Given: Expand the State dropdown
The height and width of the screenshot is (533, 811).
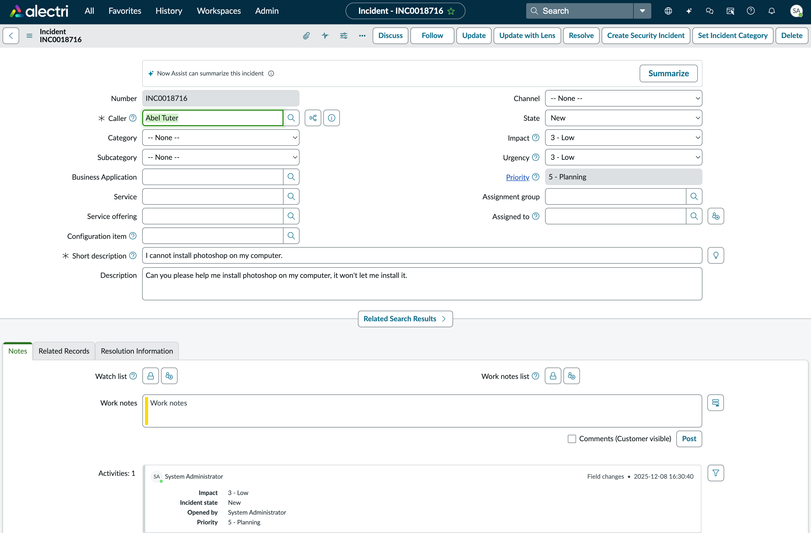Looking at the screenshot, I should click(x=623, y=118).
